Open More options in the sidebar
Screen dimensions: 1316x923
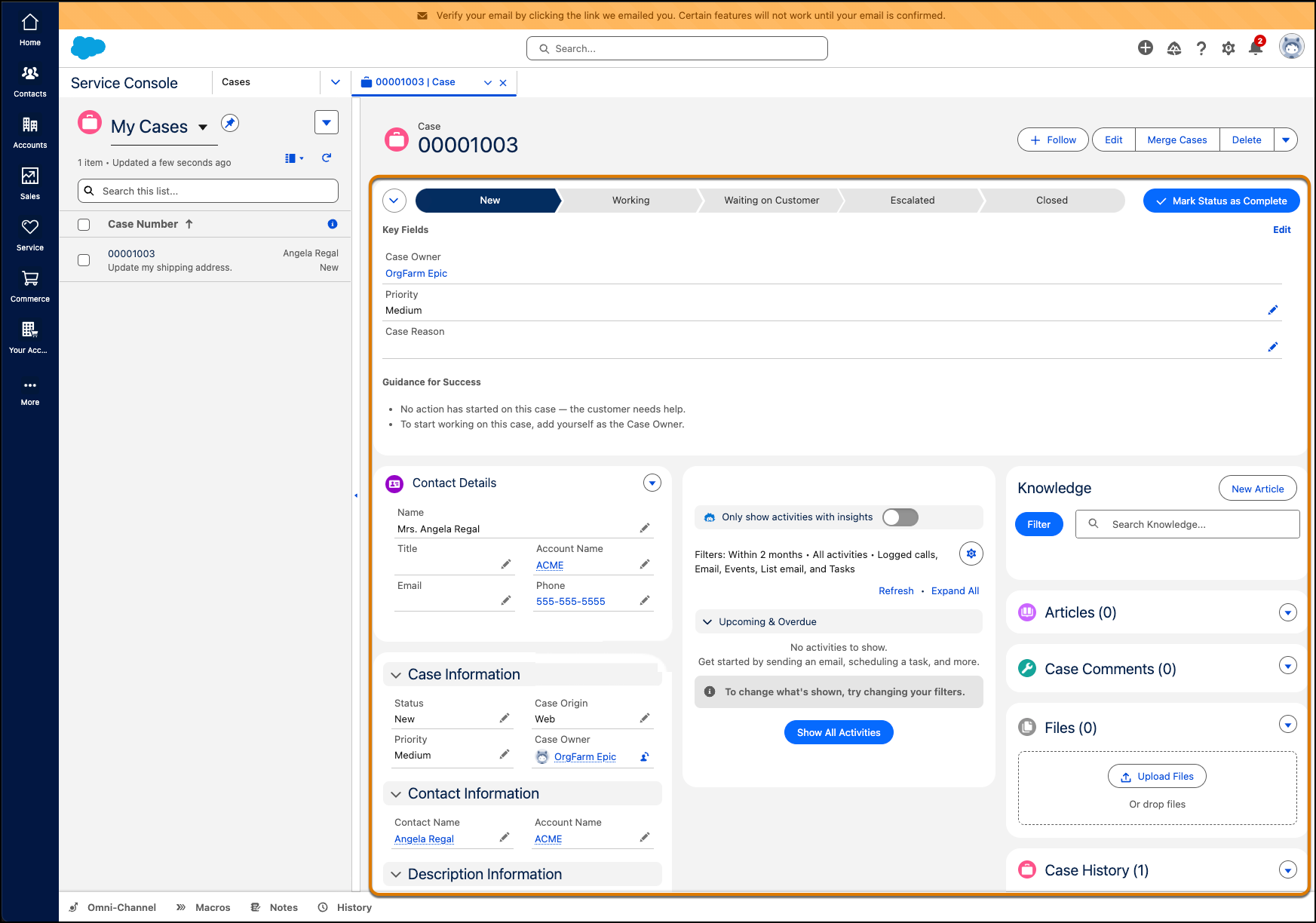pos(30,392)
